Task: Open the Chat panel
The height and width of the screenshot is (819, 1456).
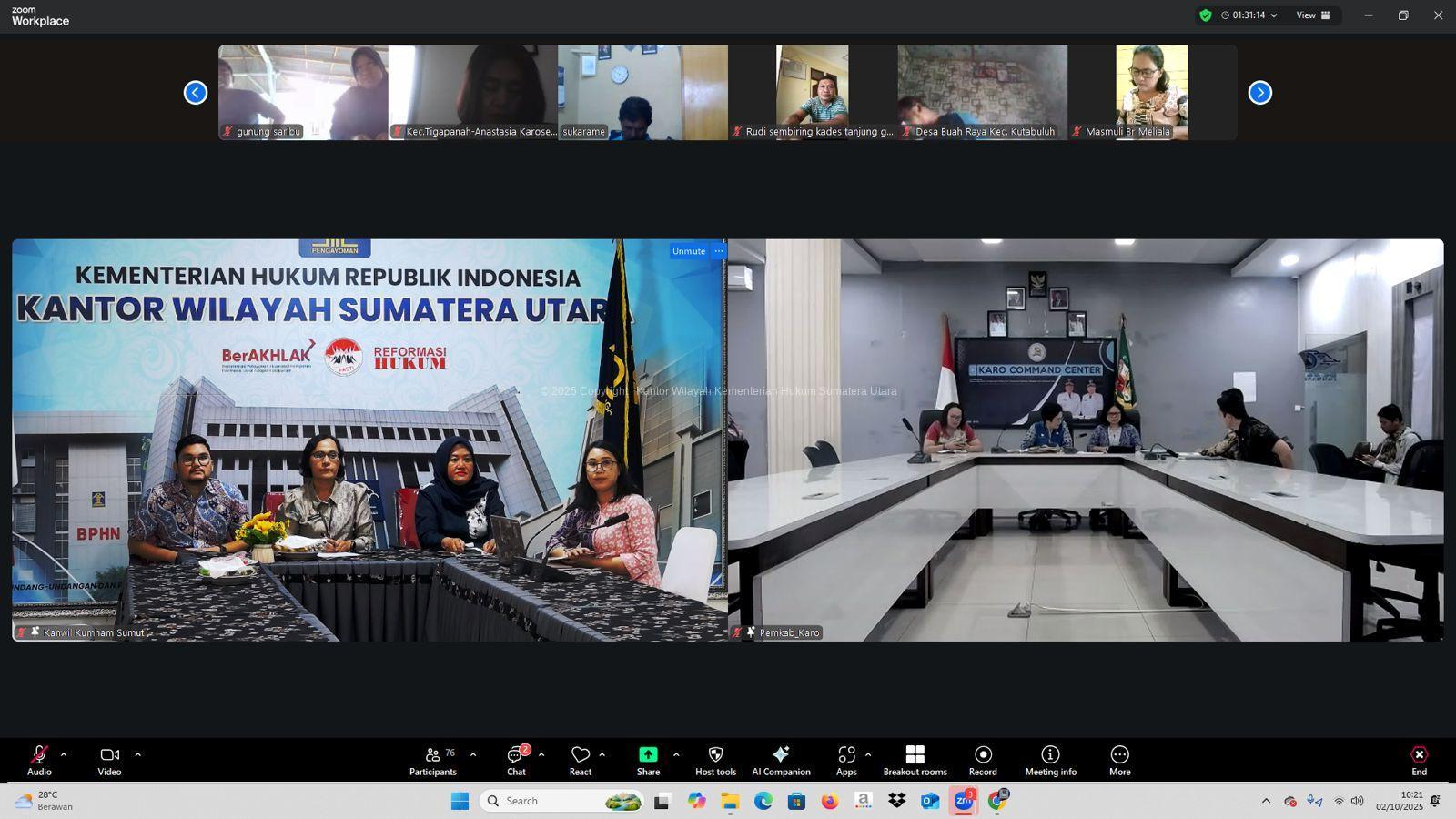Action: pyautogui.click(x=516, y=761)
